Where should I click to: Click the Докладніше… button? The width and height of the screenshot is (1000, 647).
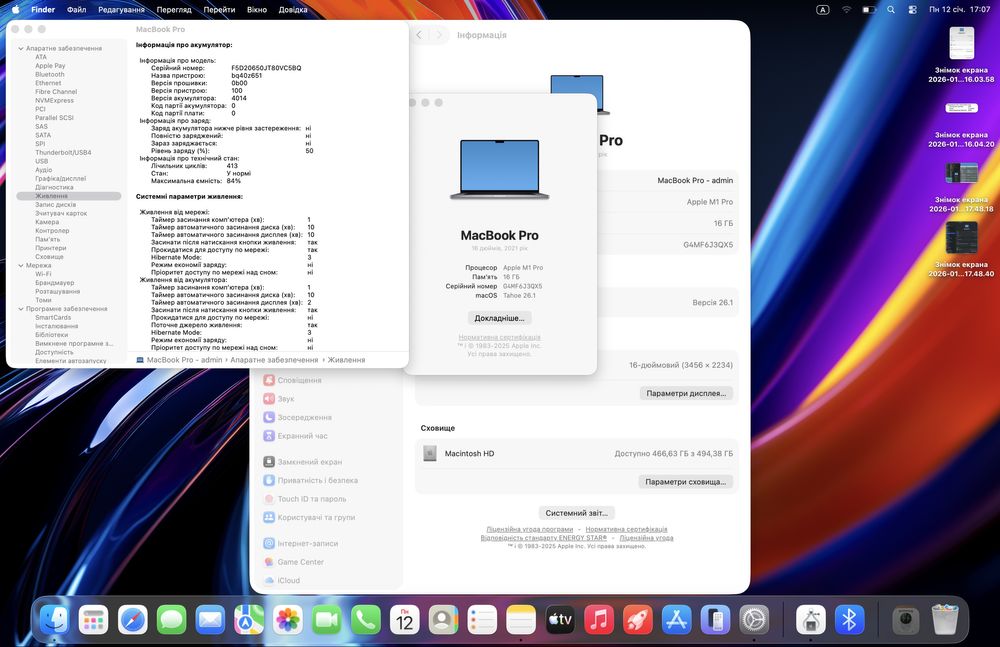[x=499, y=318]
